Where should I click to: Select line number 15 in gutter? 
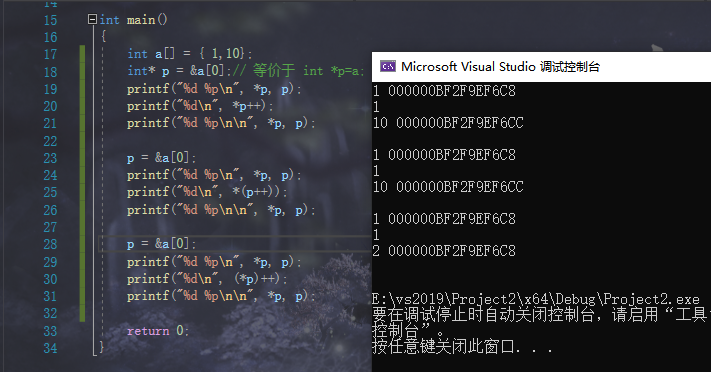(x=50, y=20)
